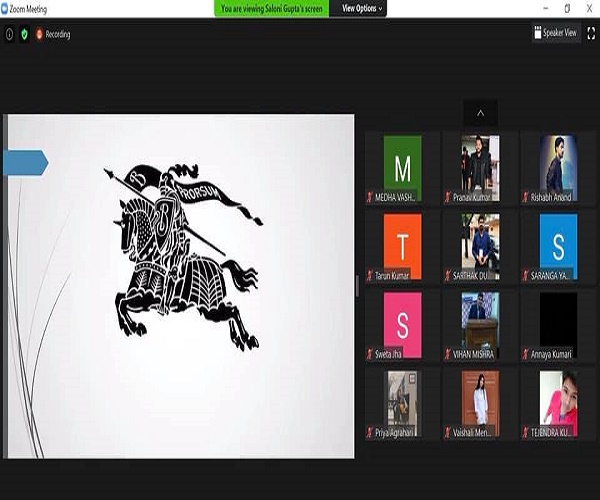The height and width of the screenshot is (500, 600).
Task: Click muted mic icon beside Tarun Kumar
Action: pyautogui.click(x=370, y=276)
